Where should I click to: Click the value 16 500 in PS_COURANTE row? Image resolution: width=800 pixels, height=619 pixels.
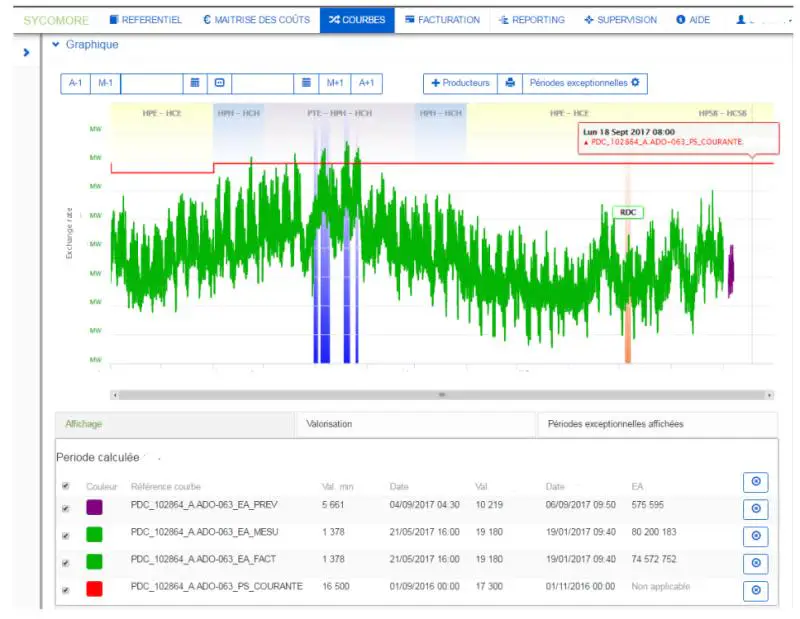point(336,586)
